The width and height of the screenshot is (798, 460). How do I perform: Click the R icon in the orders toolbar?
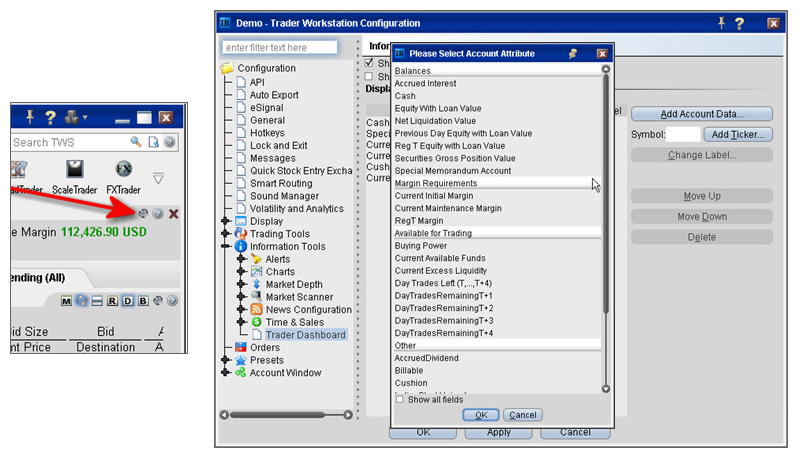click(112, 301)
